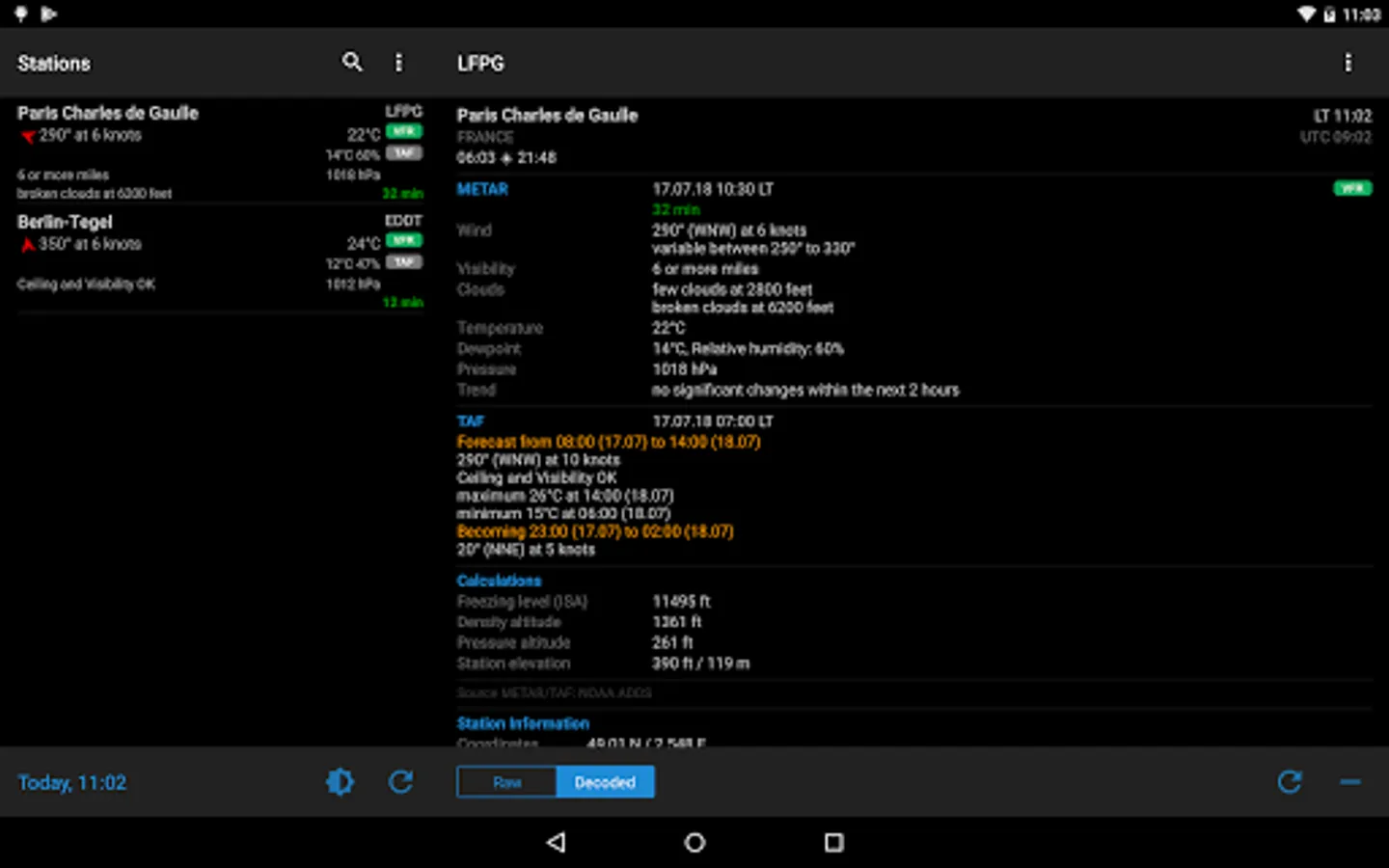
Task: Select the Berlin-Tegel station in the list
Action: click(x=220, y=260)
